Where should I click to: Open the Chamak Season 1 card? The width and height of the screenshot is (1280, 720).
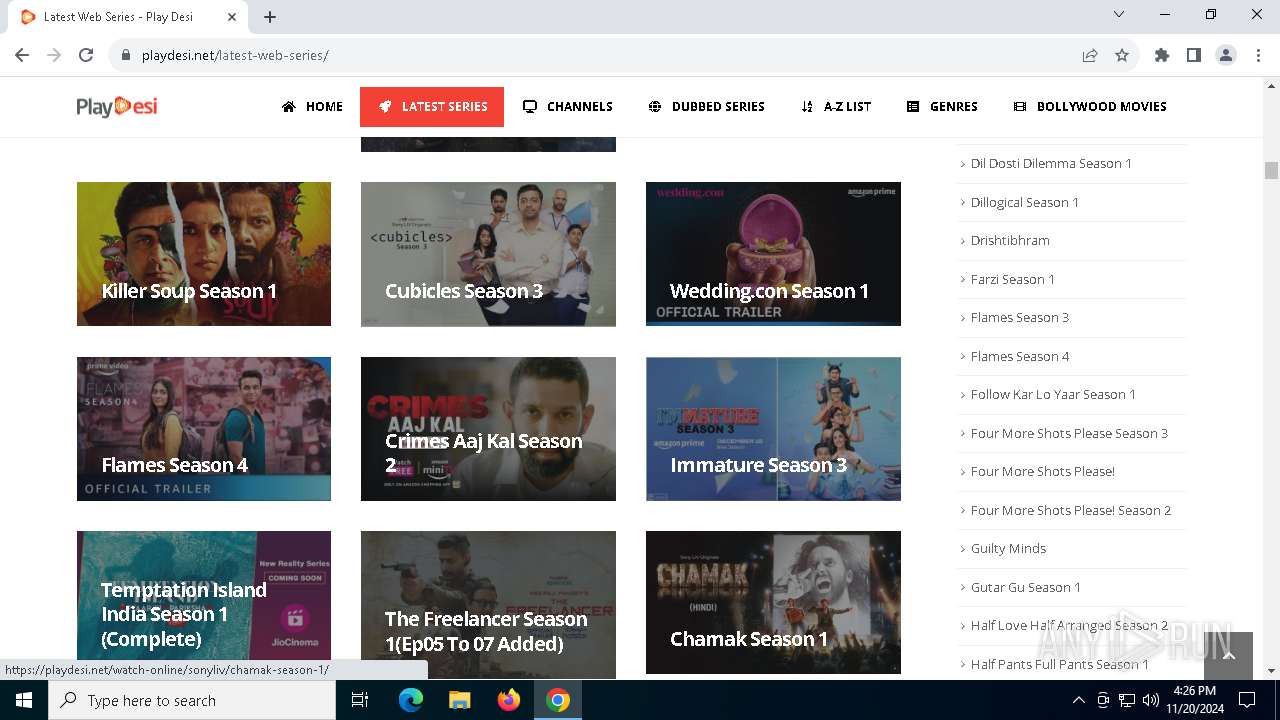[773, 603]
